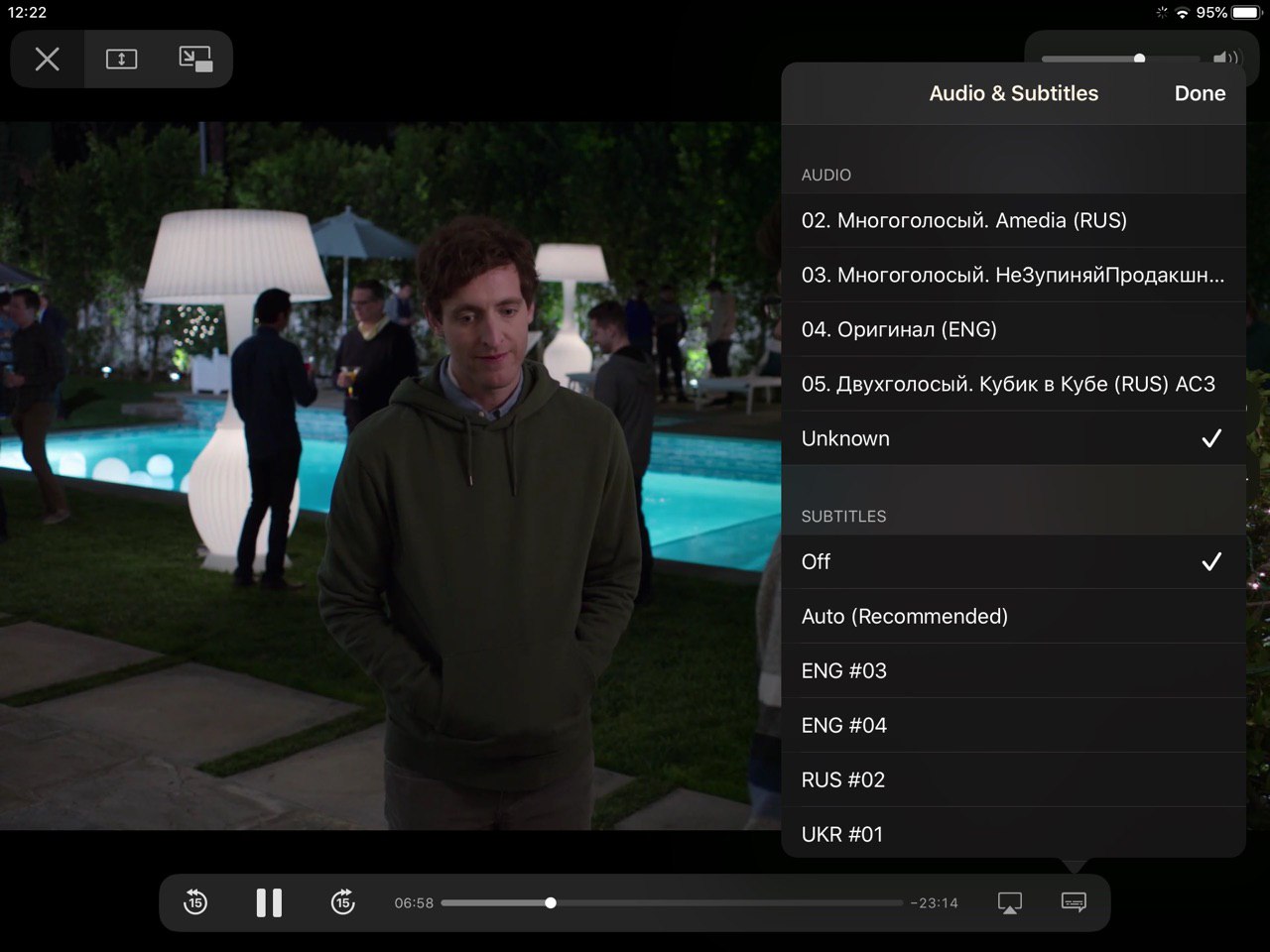
Task: Select audio track 04 Оригинал (ENG)
Action: [1013, 329]
